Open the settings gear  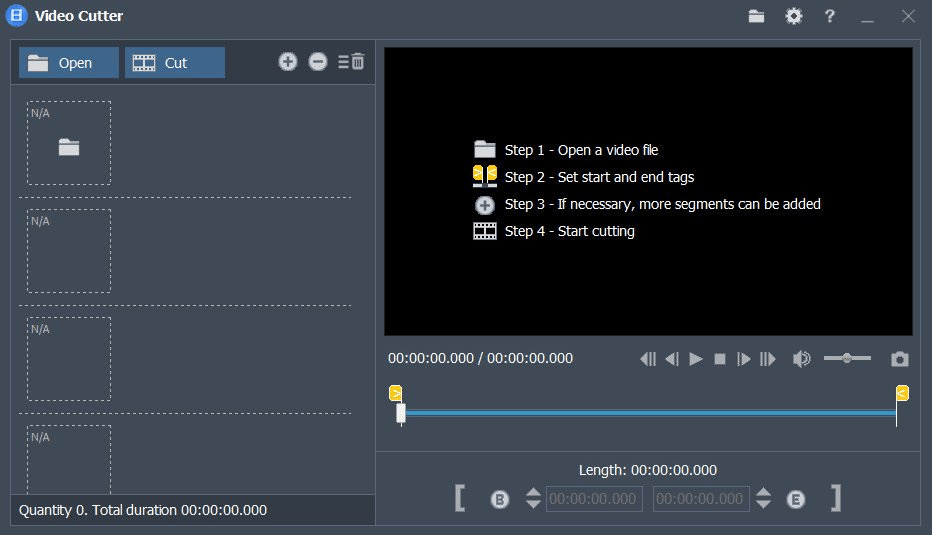tap(793, 16)
